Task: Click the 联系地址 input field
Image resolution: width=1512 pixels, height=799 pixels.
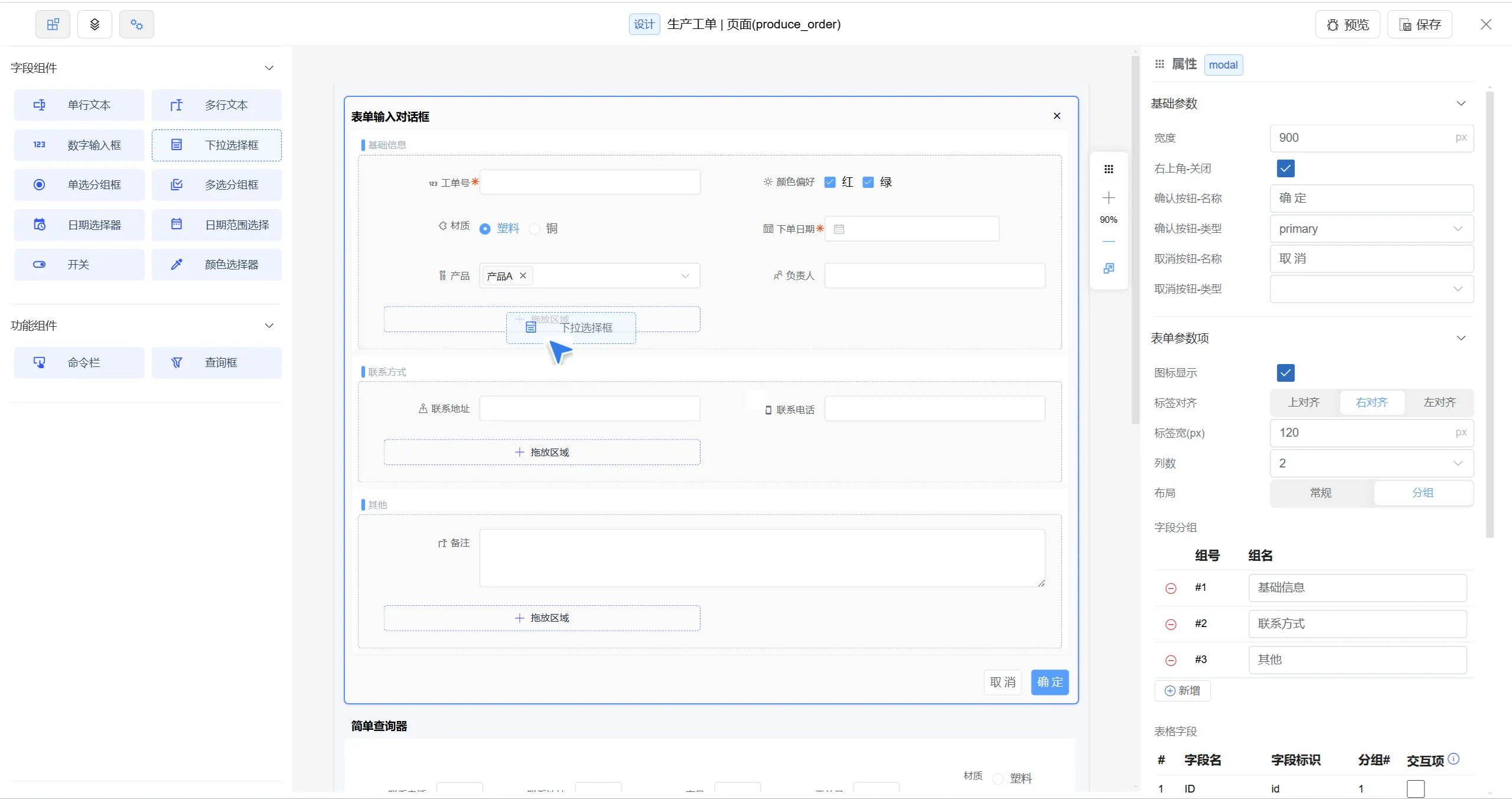Action: pos(589,408)
